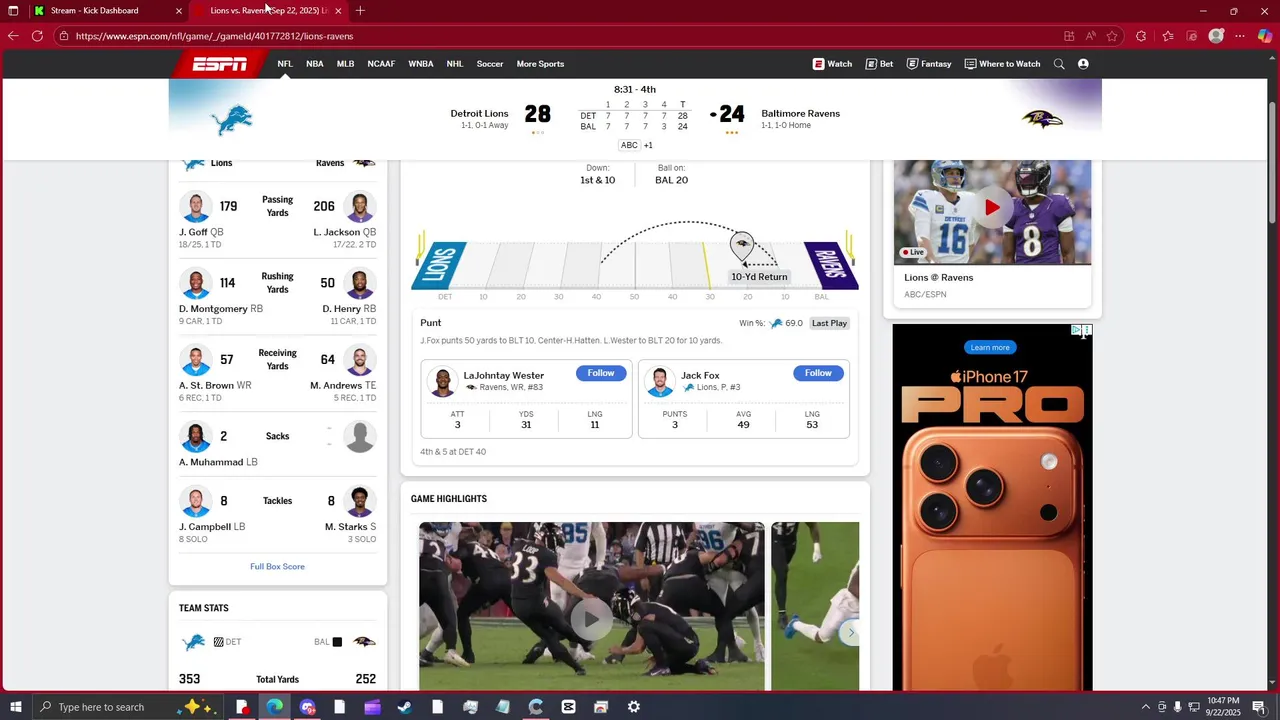Click the ESPN logo
Viewport: 1280px width, 720px height.
[220, 64]
